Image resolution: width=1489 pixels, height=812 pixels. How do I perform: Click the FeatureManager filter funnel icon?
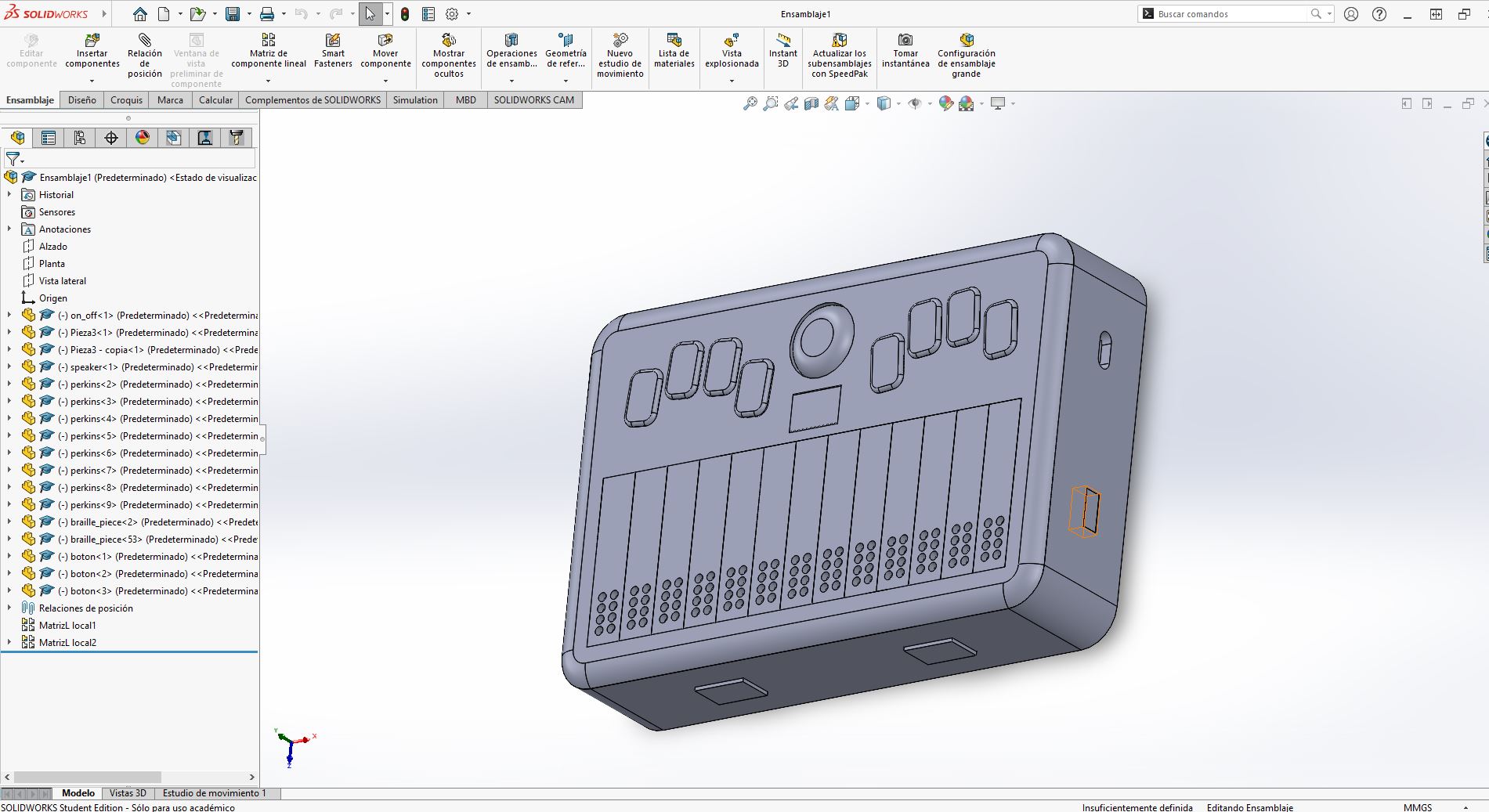point(13,159)
